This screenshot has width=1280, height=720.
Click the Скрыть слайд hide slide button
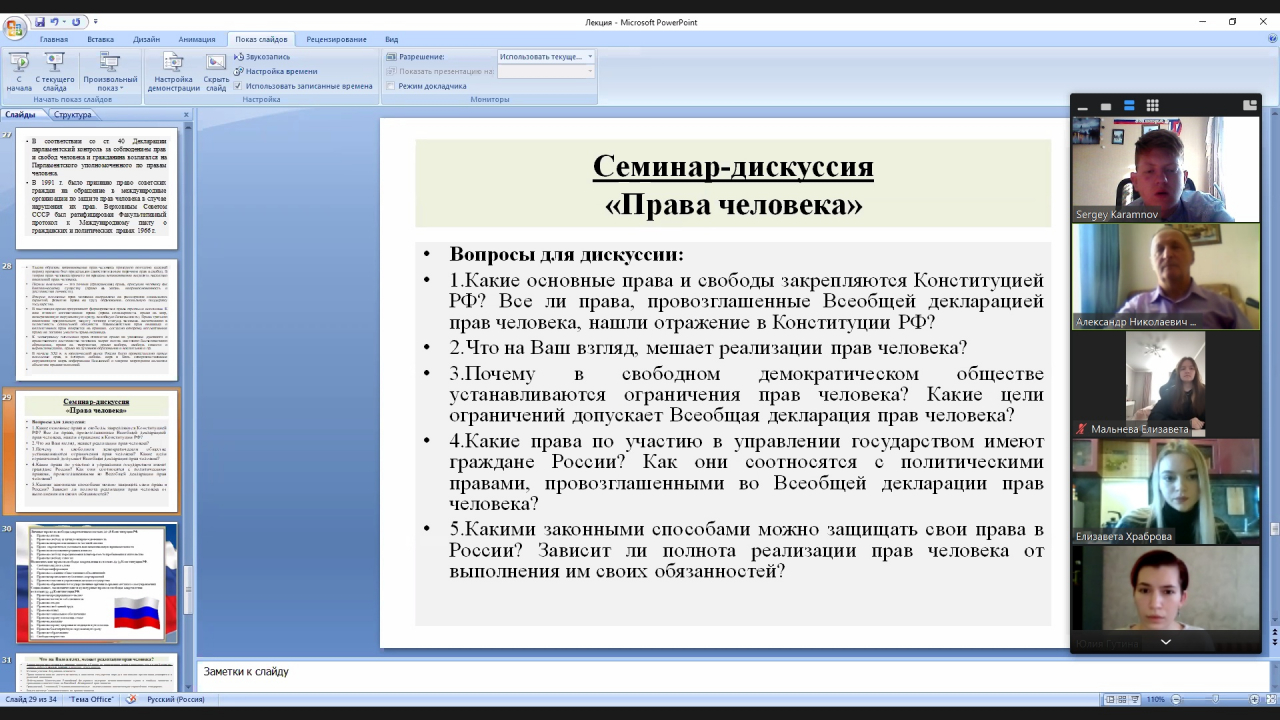coord(216,72)
